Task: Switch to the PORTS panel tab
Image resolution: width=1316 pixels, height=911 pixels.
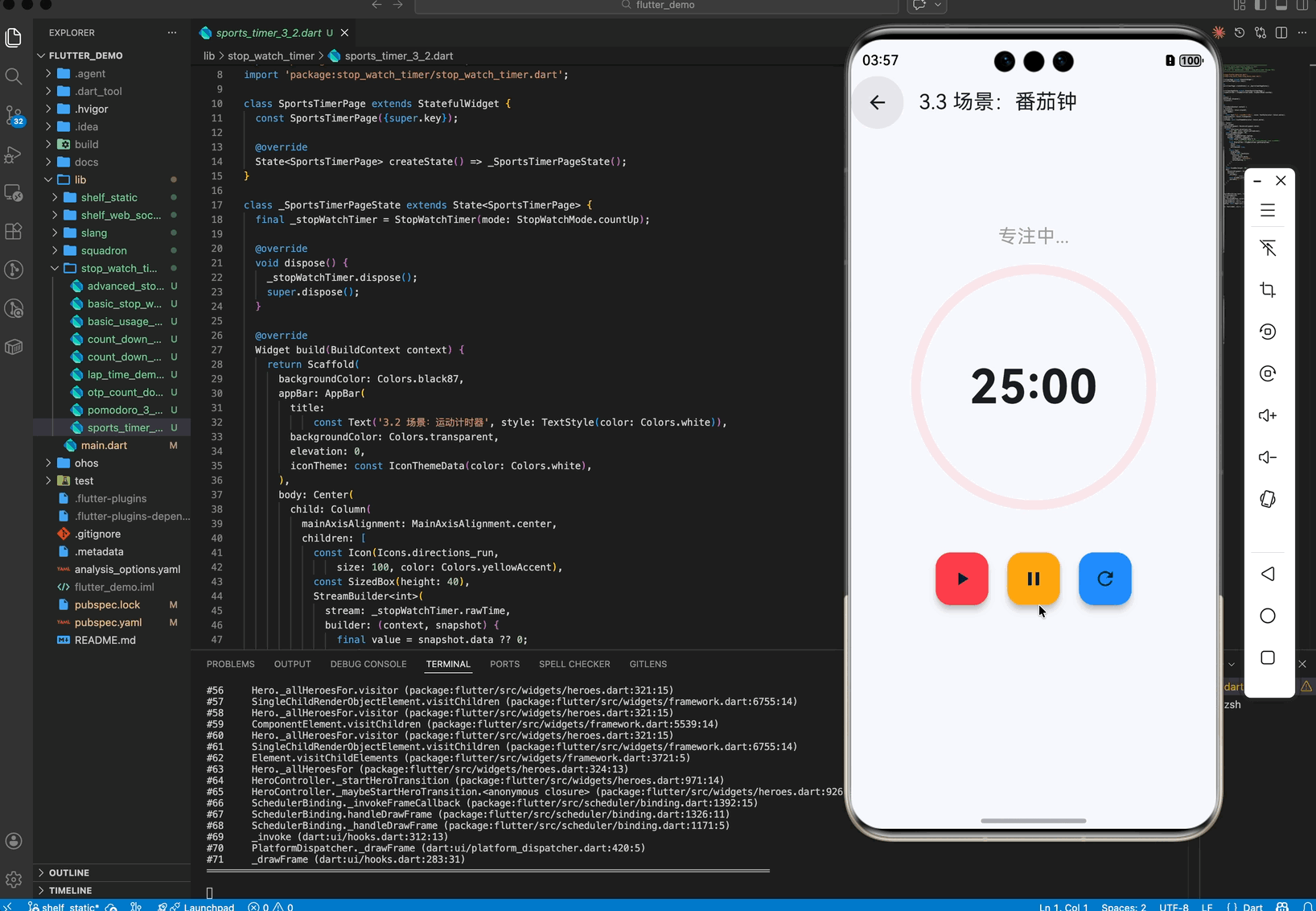Action: coord(504,664)
